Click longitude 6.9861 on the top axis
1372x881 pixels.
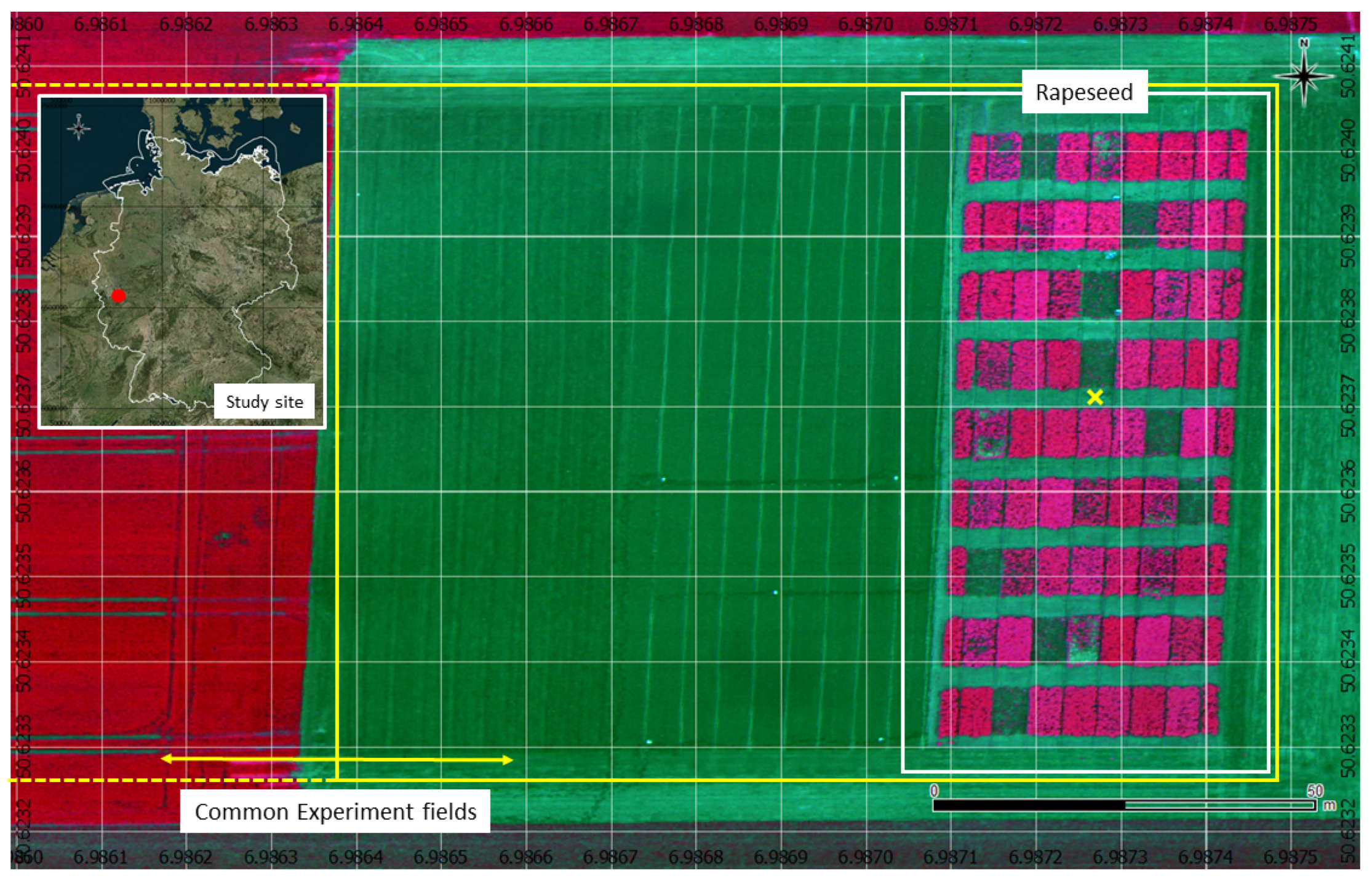100,25
